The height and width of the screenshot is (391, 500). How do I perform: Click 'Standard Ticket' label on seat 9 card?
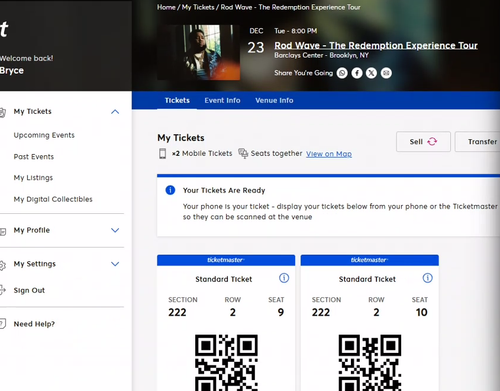[x=224, y=279]
